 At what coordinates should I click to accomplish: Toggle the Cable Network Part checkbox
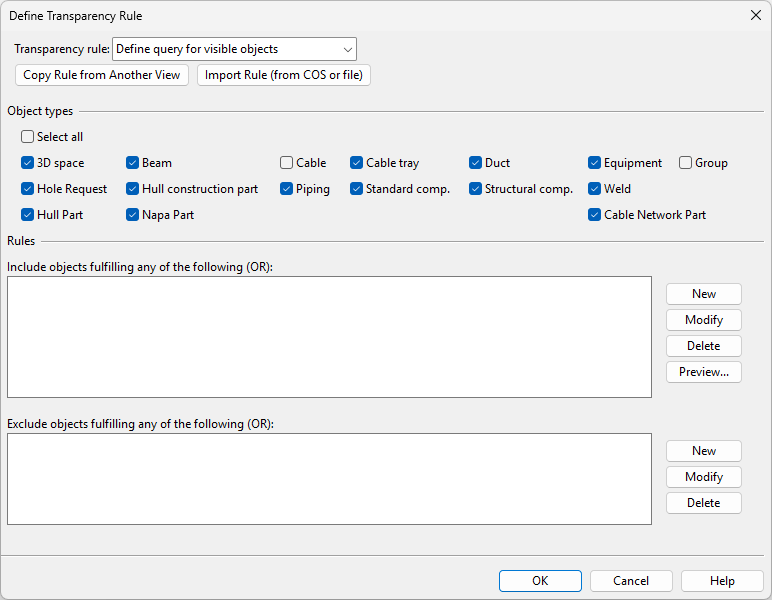595,215
